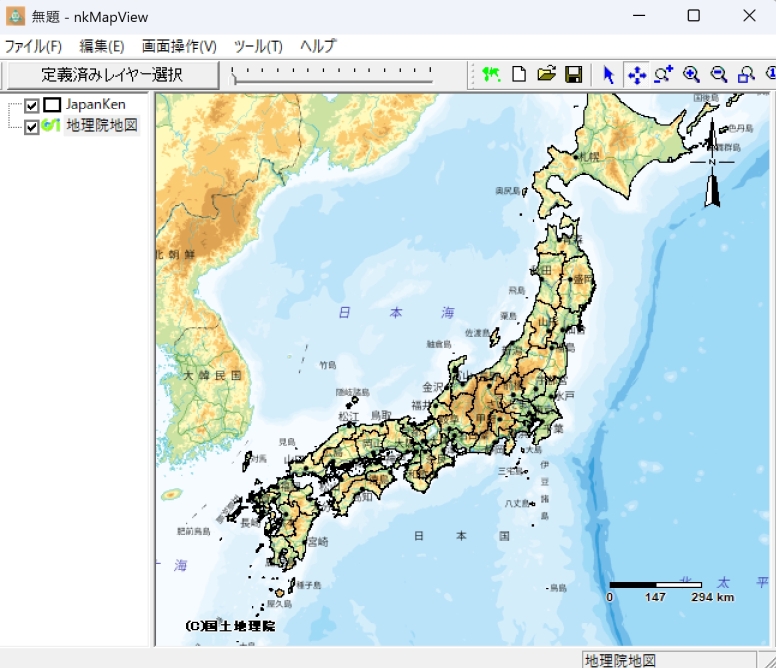776x668 pixels.
Task: Click the green add map layer icon
Action: tap(490, 75)
